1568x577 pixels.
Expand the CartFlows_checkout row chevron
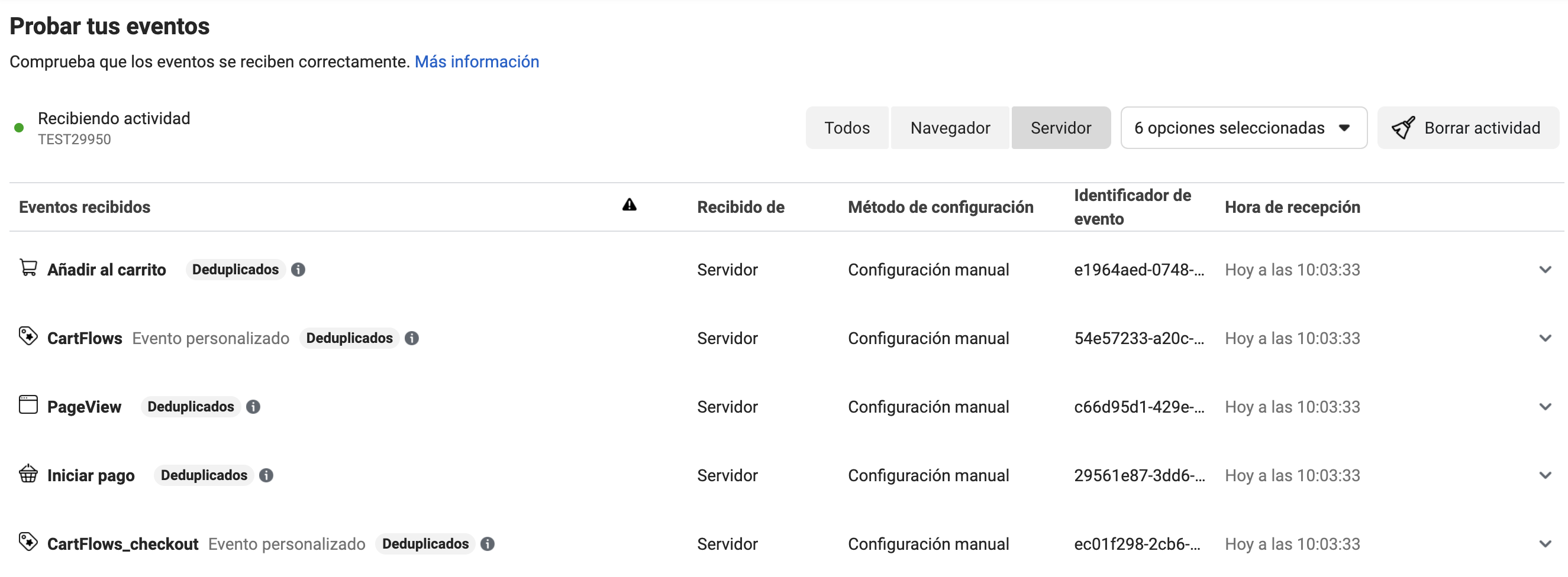tap(1546, 544)
